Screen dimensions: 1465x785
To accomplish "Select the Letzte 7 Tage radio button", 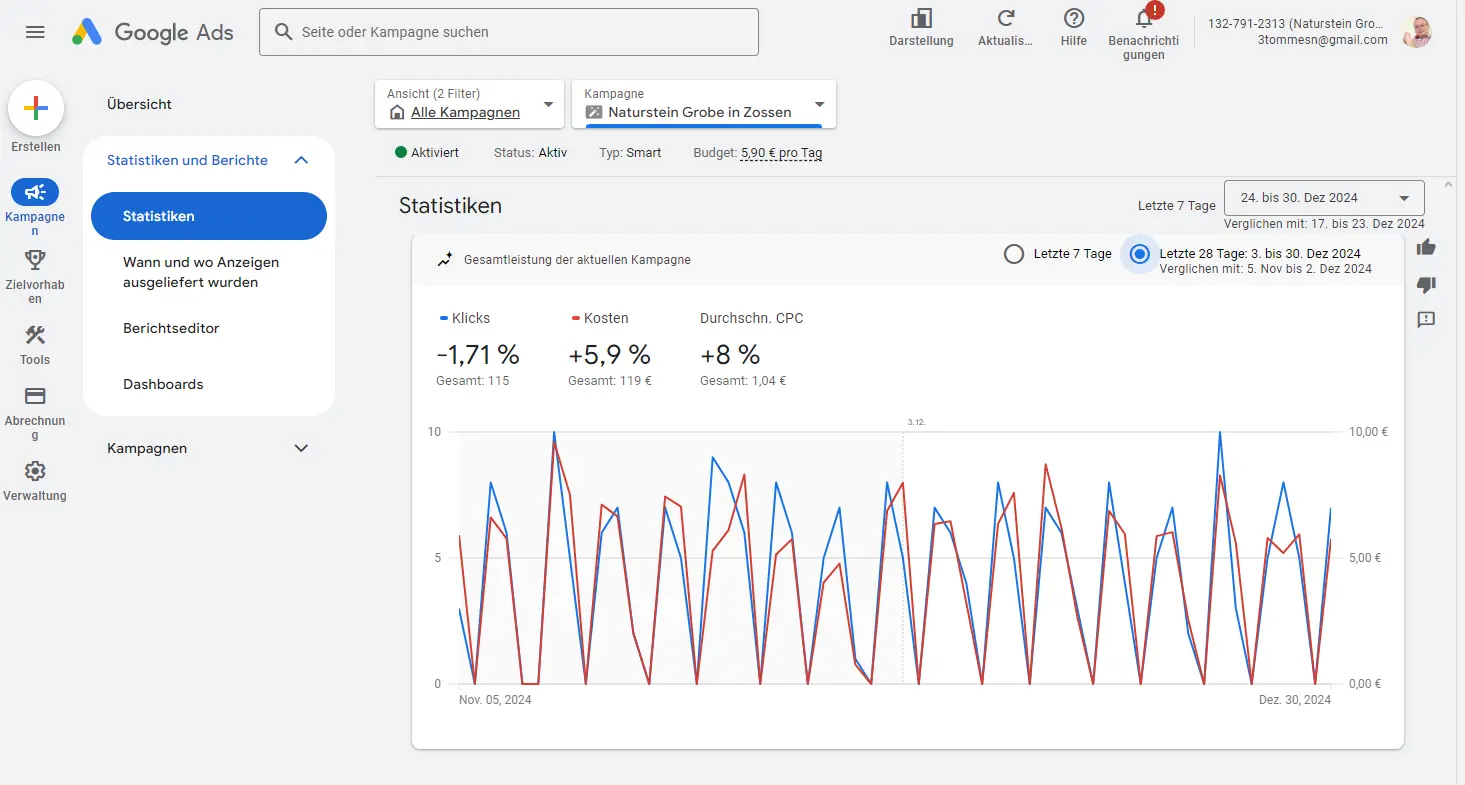I will point(1014,254).
